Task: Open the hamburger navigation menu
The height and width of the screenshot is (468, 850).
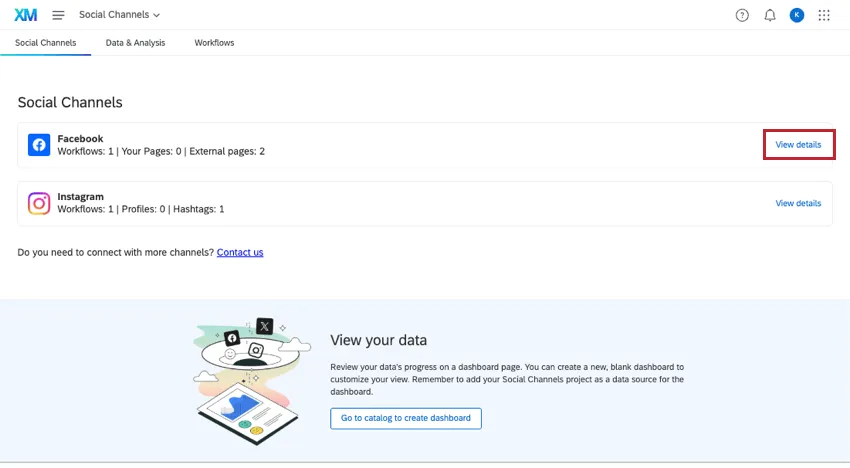Action: tap(58, 15)
